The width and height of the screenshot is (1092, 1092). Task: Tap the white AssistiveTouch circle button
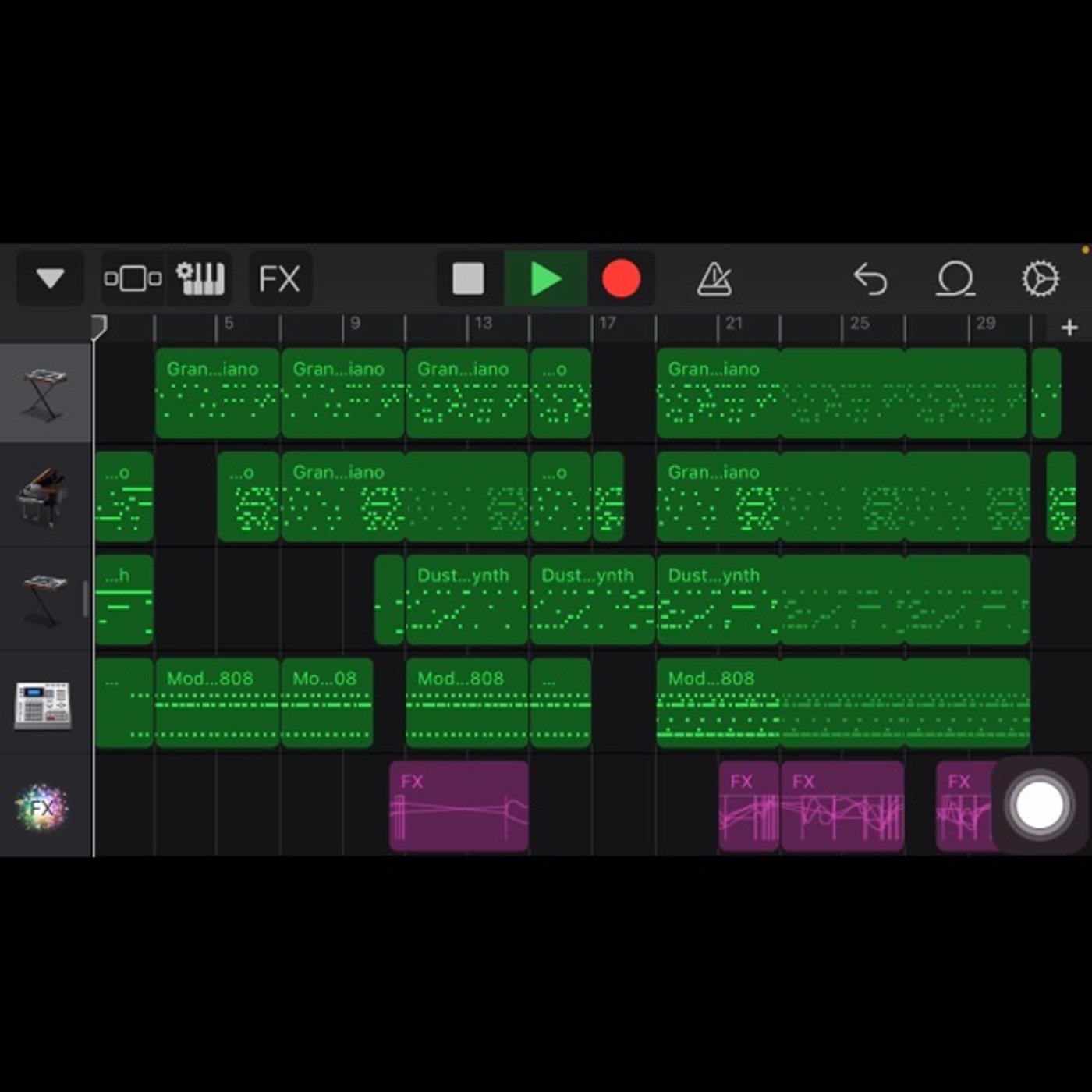click(1038, 805)
